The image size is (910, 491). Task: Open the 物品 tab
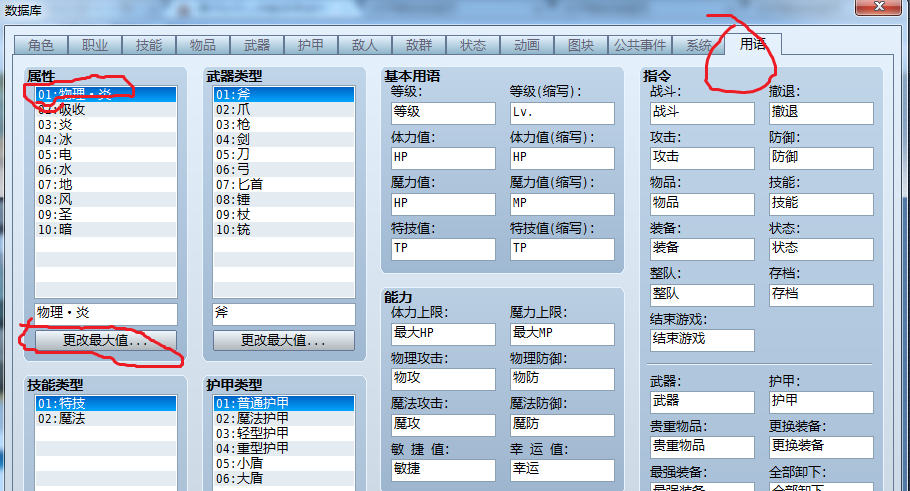(203, 45)
